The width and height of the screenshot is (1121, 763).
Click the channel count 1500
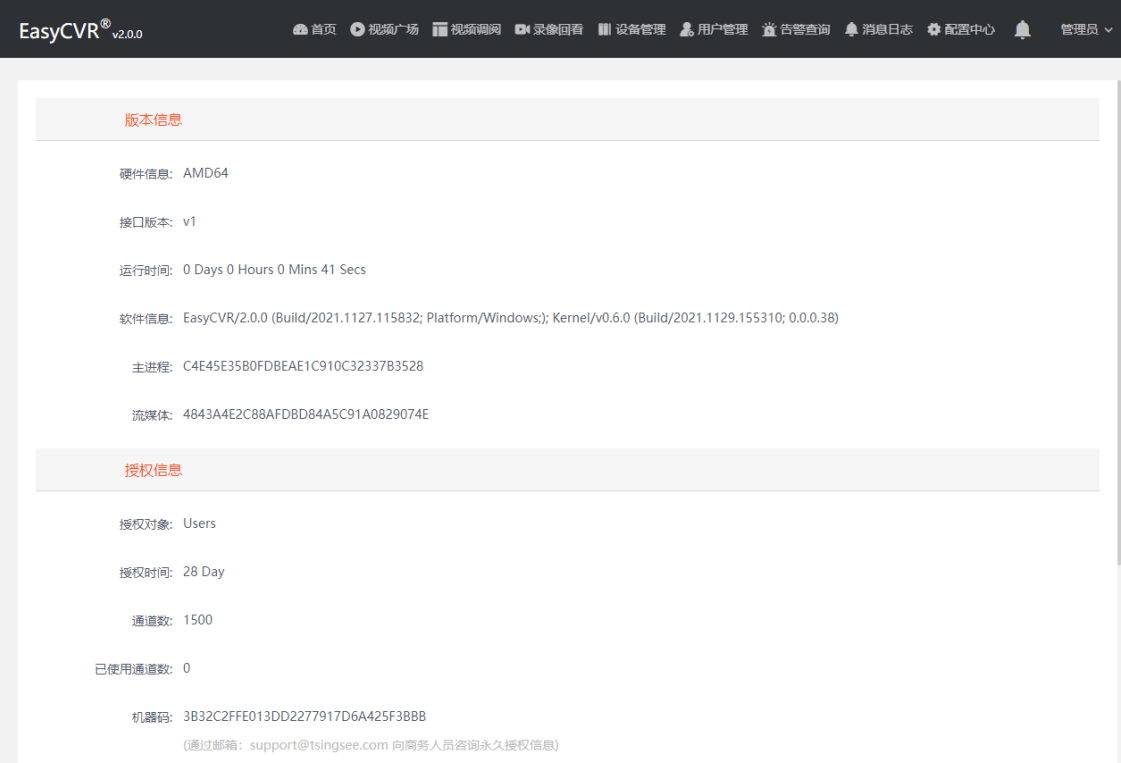pos(198,620)
